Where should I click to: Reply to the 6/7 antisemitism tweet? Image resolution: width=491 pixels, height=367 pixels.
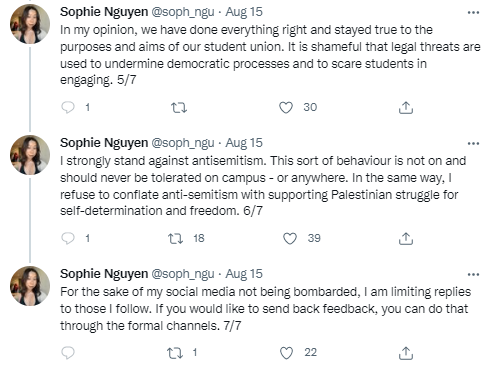click(x=68, y=238)
